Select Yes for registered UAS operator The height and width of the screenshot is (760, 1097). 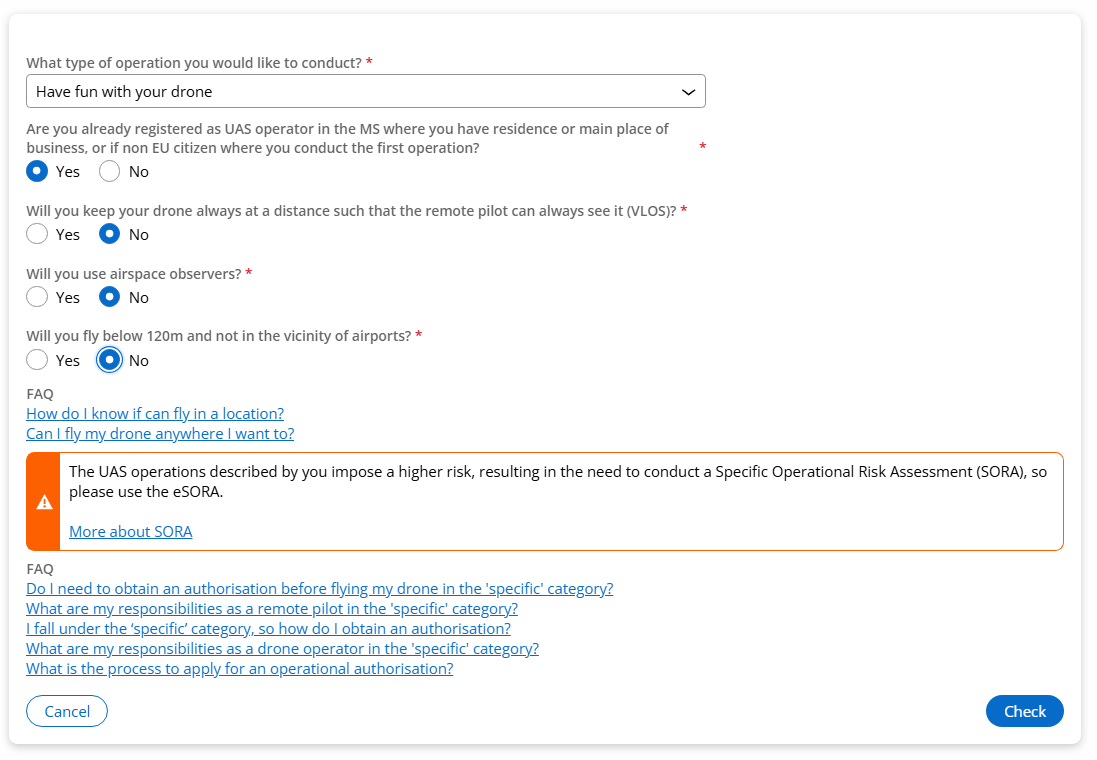pyautogui.click(x=37, y=171)
